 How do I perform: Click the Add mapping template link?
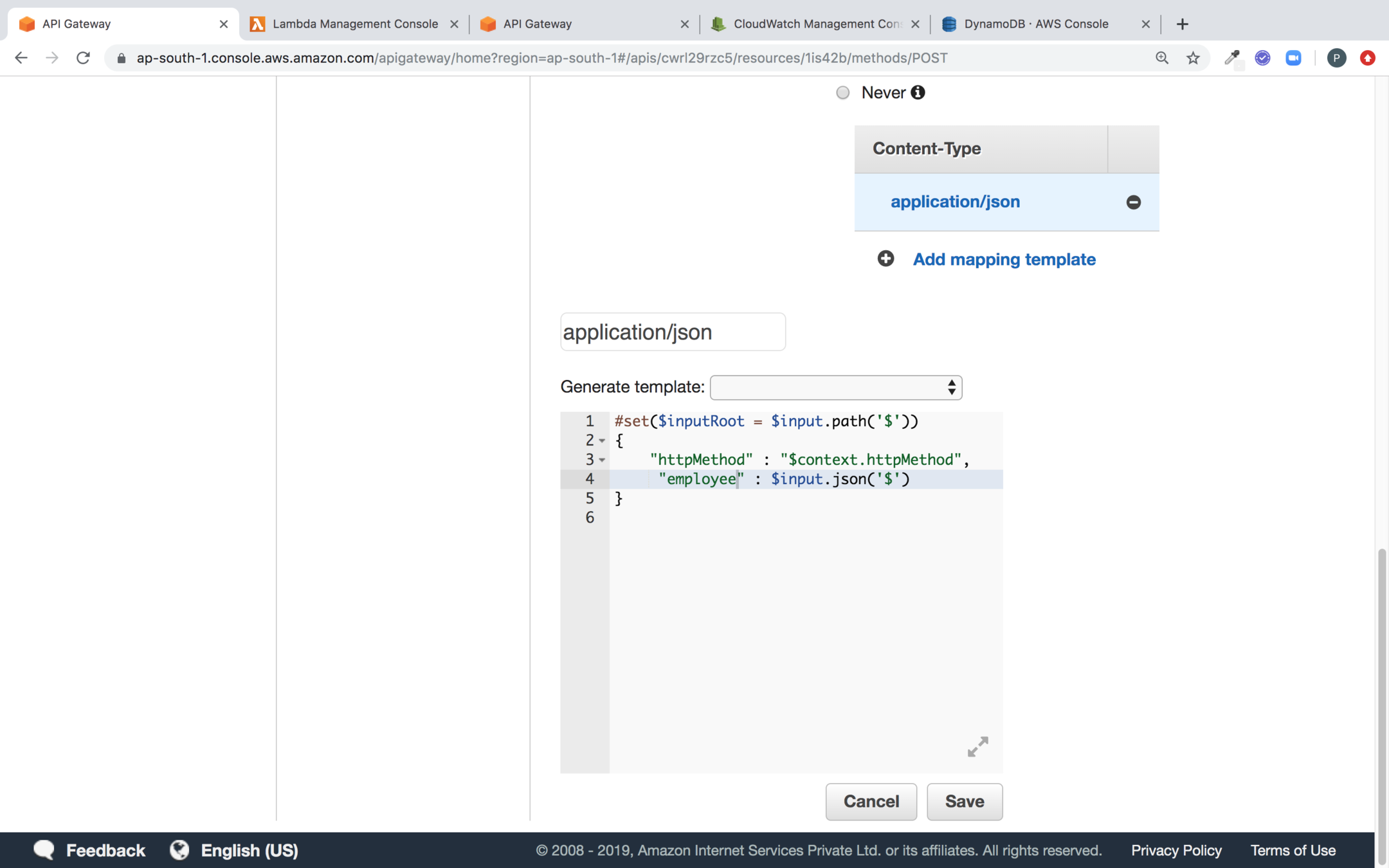click(x=1004, y=259)
